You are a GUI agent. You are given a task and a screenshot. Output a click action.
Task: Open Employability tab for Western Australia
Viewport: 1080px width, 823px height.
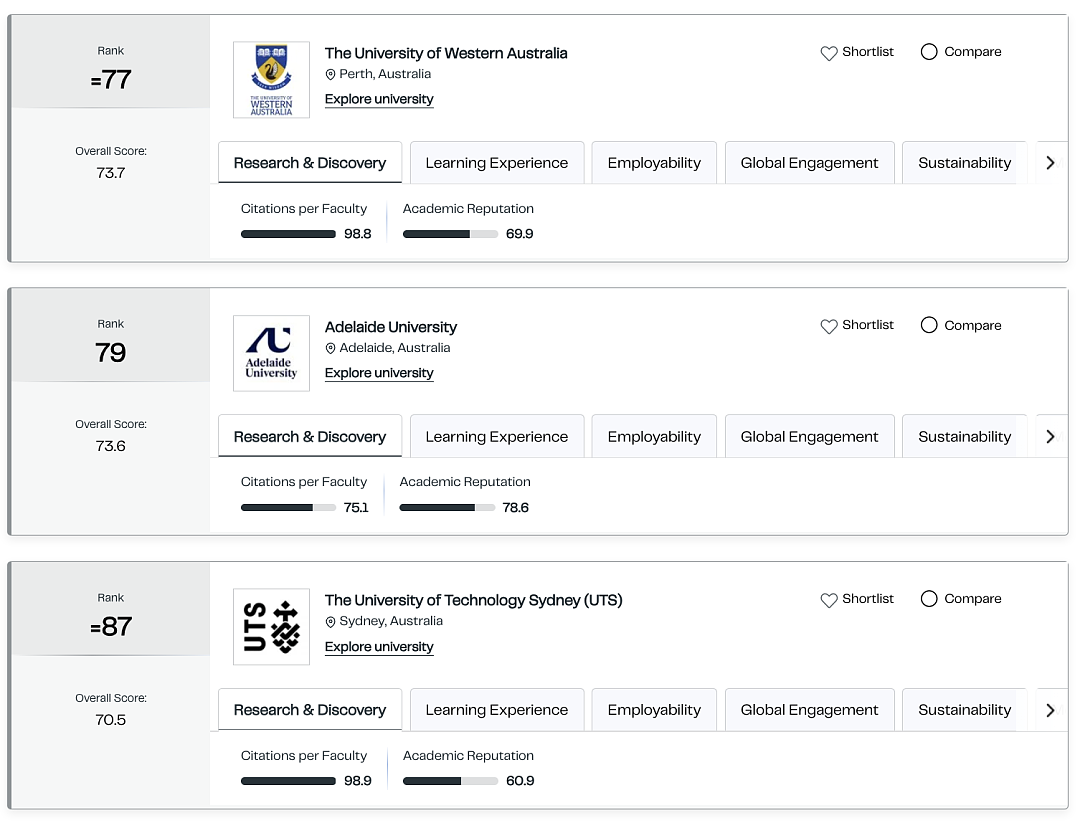coord(654,163)
